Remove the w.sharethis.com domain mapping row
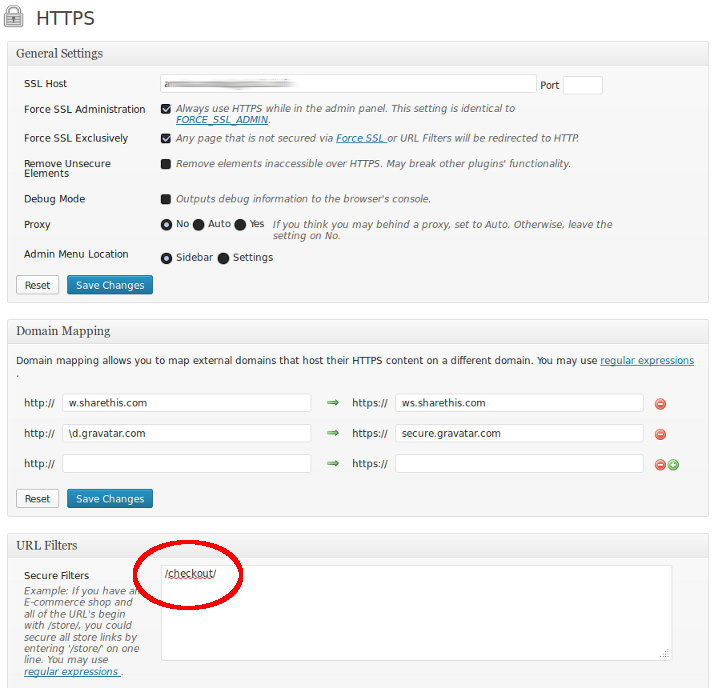 pyautogui.click(x=660, y=404)
